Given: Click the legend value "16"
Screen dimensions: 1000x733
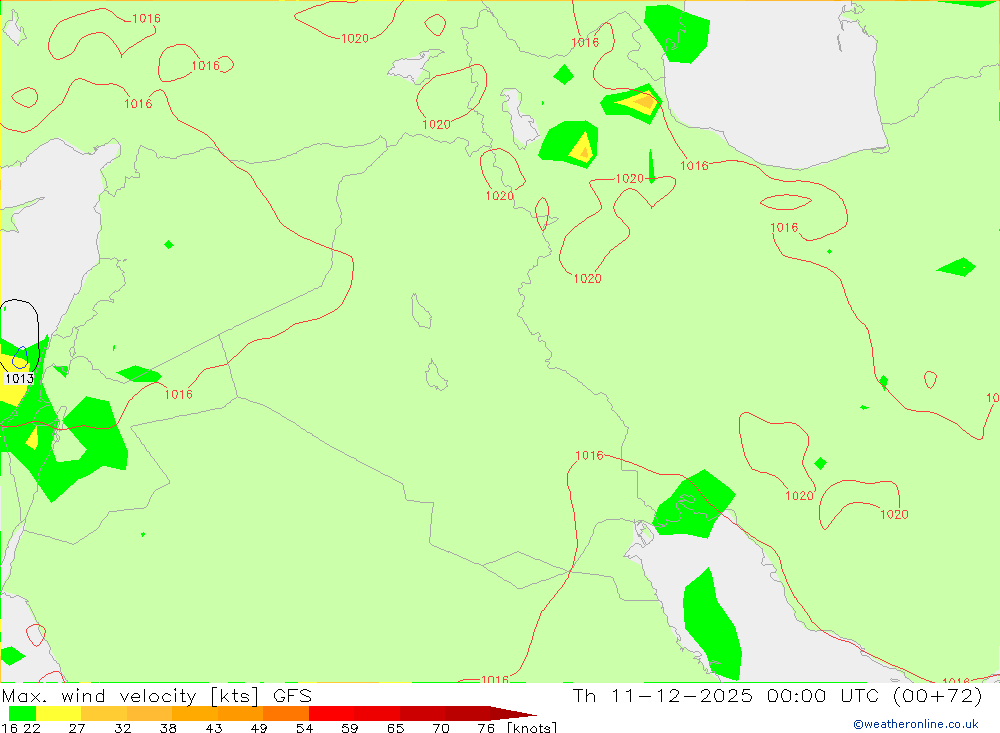Looking at the screenshot, I should click(x=9, y=728).
